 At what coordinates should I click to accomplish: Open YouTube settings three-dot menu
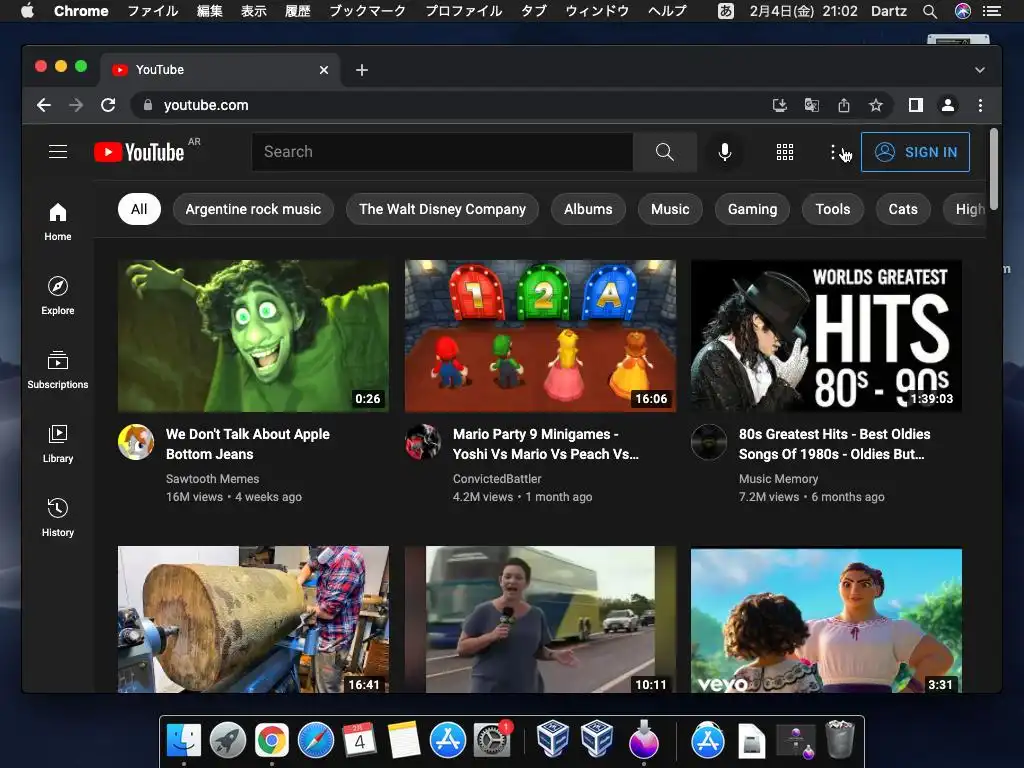[833, 152]
